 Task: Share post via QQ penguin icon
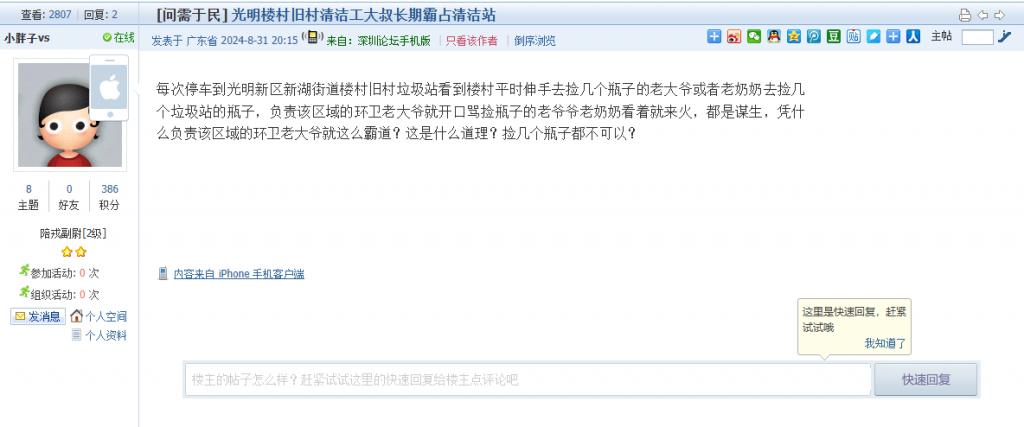(774, 37)
